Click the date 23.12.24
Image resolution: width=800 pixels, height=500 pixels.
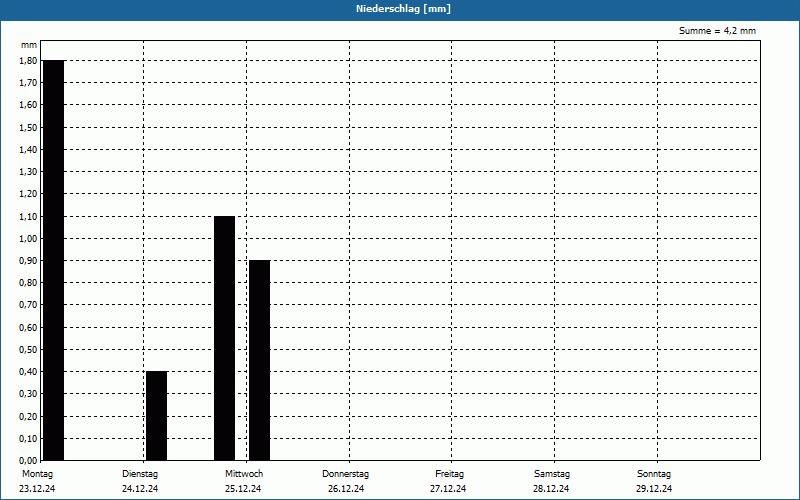coord(37,489)
